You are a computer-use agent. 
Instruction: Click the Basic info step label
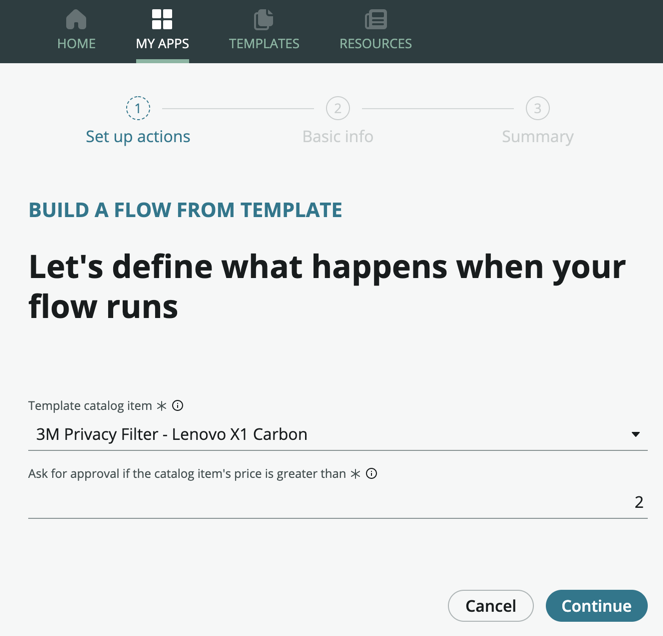pyautogui.click(x=338, y=137)
